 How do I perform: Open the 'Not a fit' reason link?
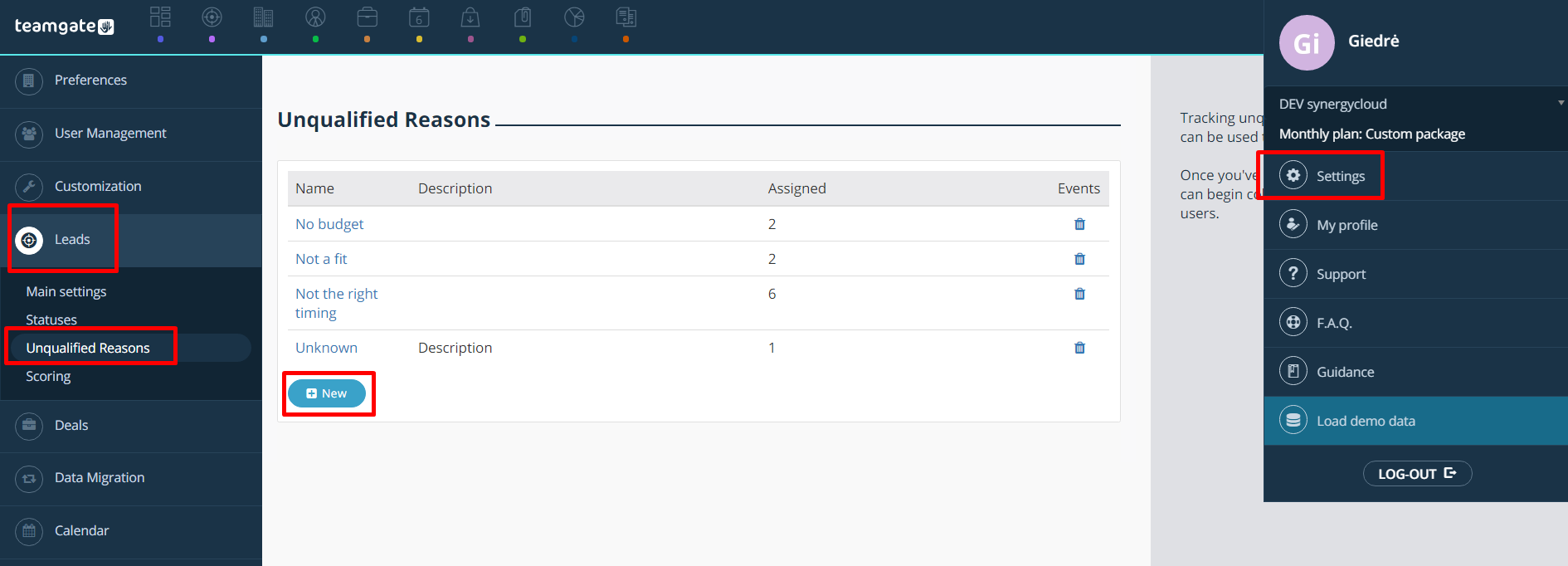pos(321,259)
